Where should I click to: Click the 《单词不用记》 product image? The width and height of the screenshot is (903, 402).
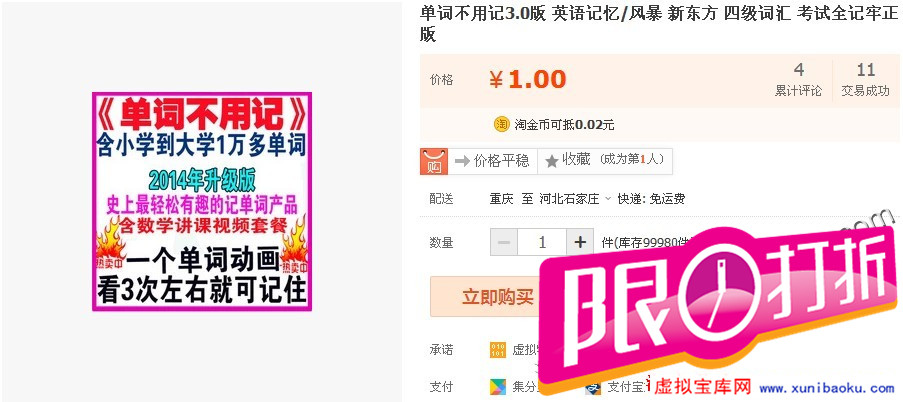202,202
